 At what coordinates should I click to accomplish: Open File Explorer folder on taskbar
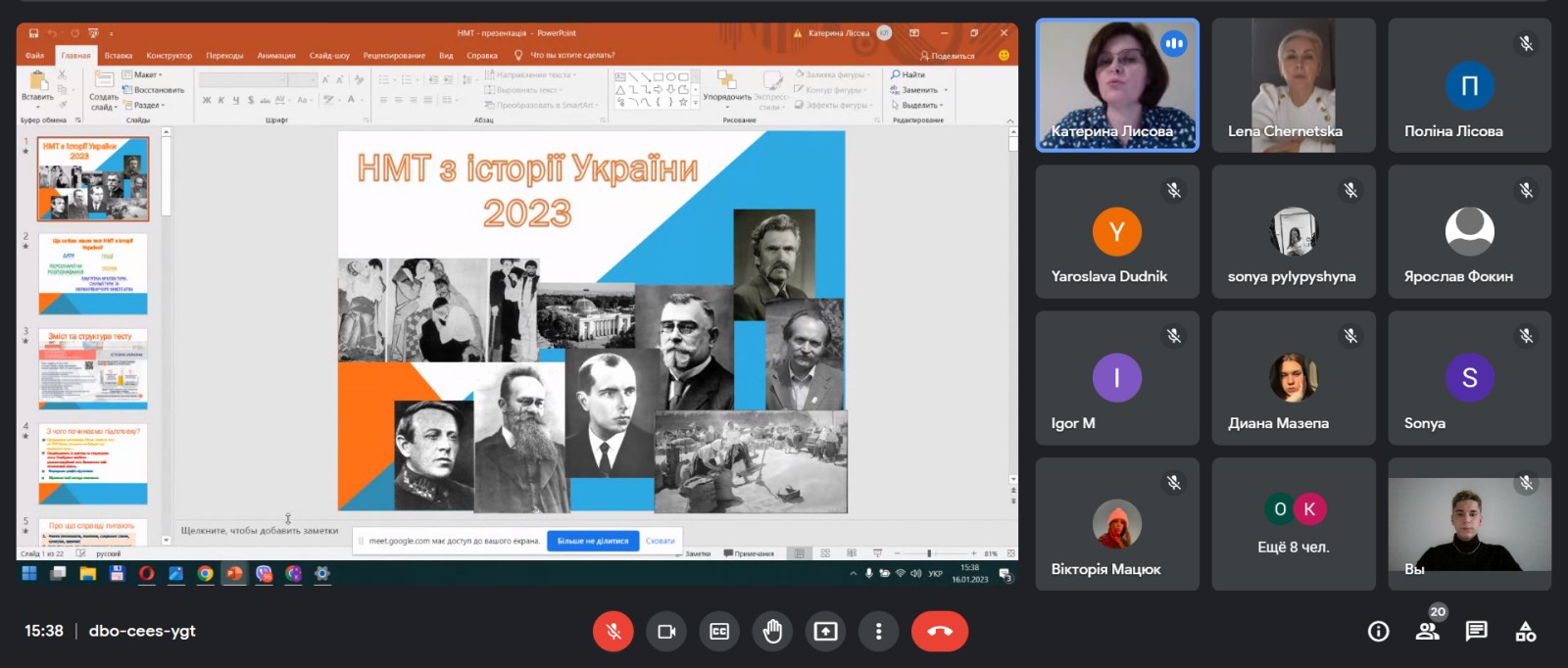(x=88, y=574)
